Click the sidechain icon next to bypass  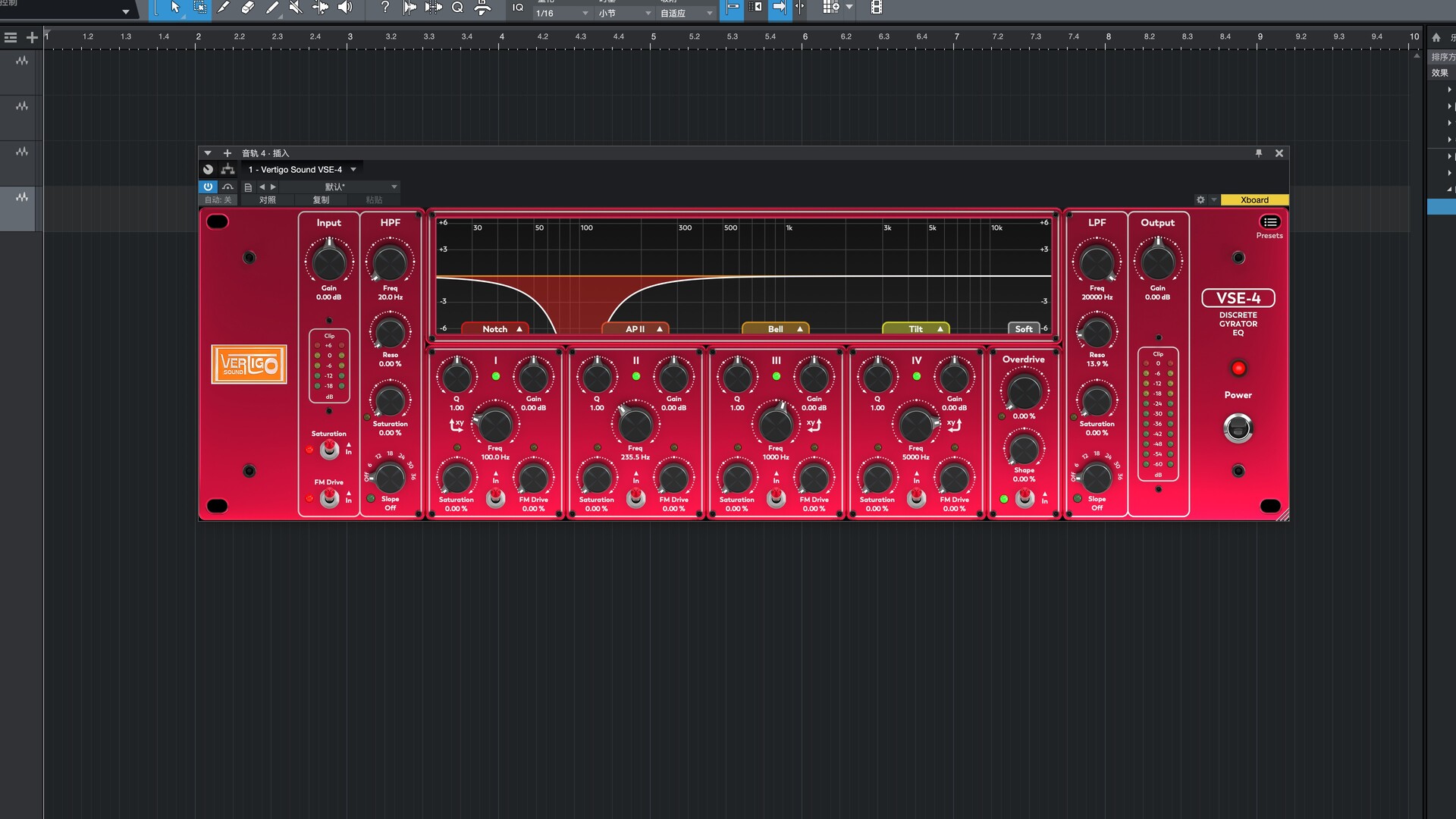(x=227, y=187)
